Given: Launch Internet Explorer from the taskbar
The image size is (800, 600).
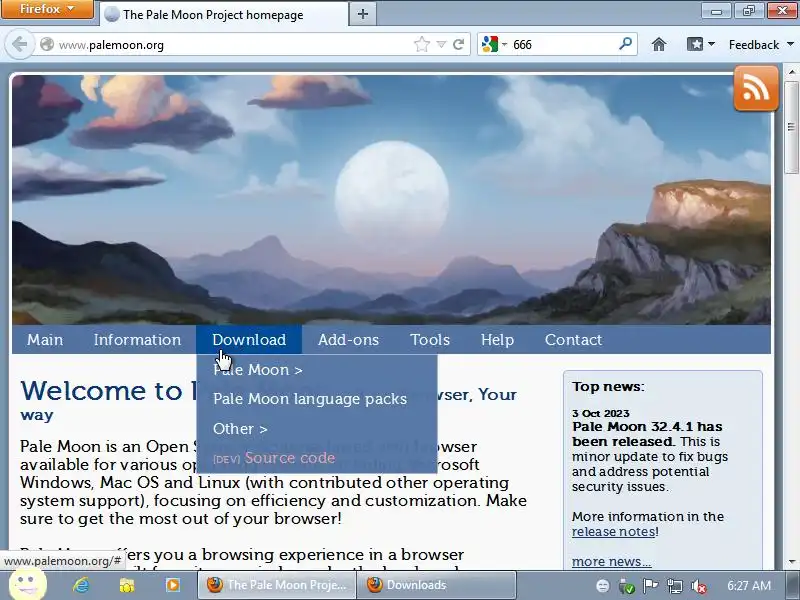Looking at the screenshot, I should click(x=81, y=585).
